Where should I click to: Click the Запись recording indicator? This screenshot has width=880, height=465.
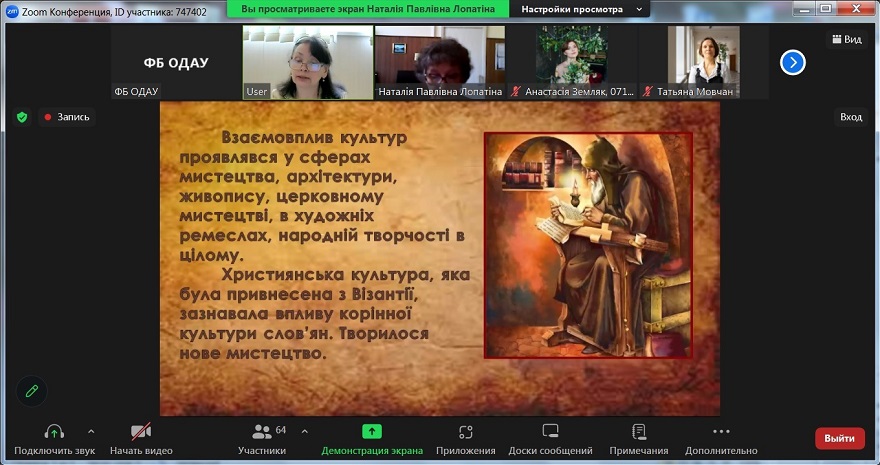(x=66, y=117)
